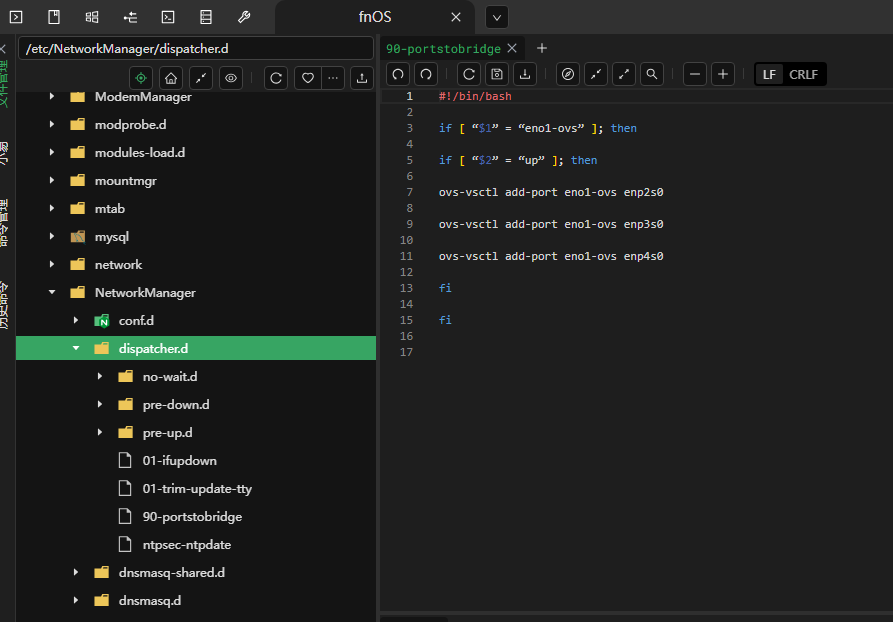This screenshot has height=622, width=893.
Task: Select the dnsmasq-shared.d folder
Action: click(171, 572)
